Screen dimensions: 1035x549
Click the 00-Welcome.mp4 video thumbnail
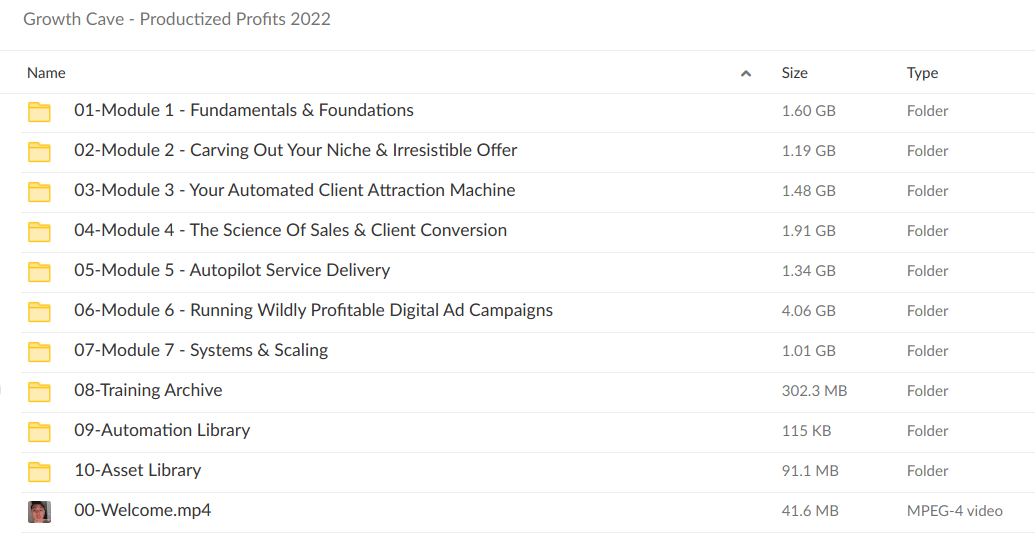click(x=39, y=511)
